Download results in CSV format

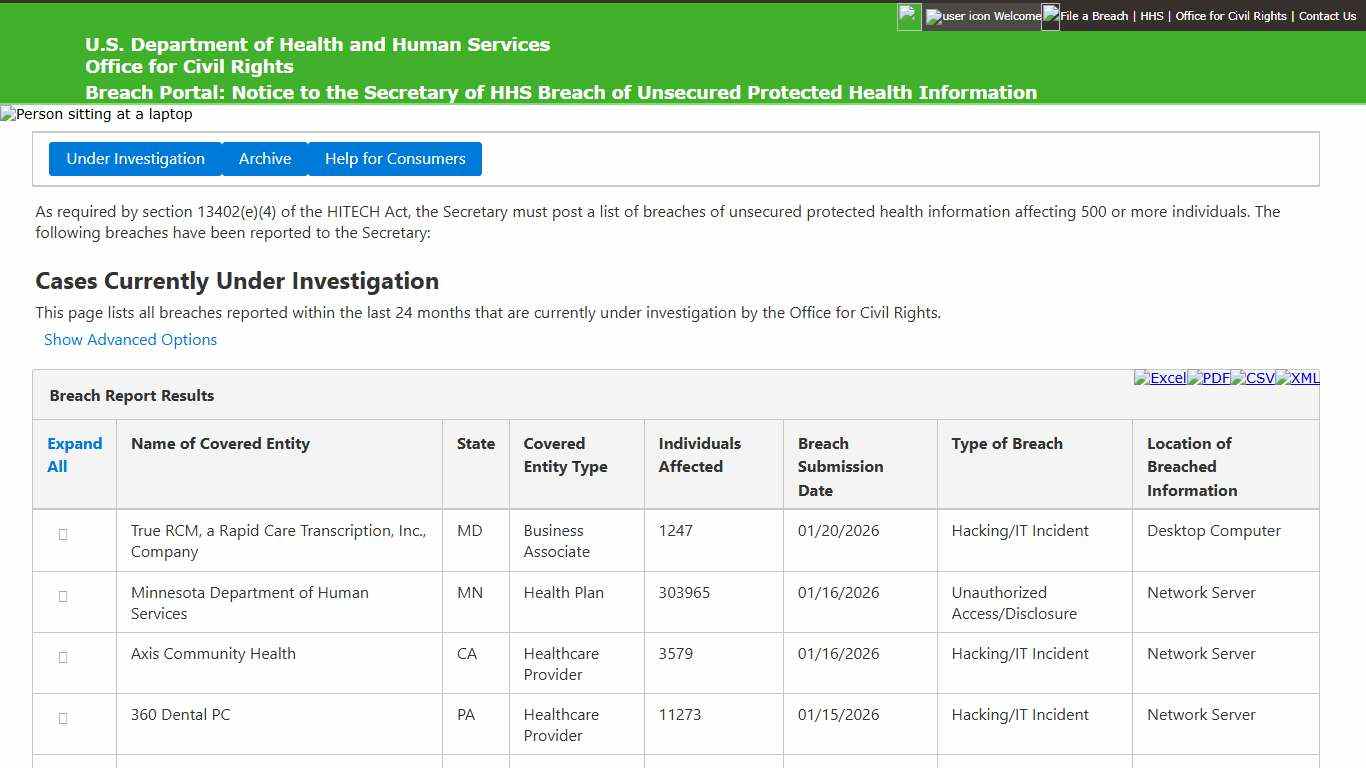[x=1252, y=378]
